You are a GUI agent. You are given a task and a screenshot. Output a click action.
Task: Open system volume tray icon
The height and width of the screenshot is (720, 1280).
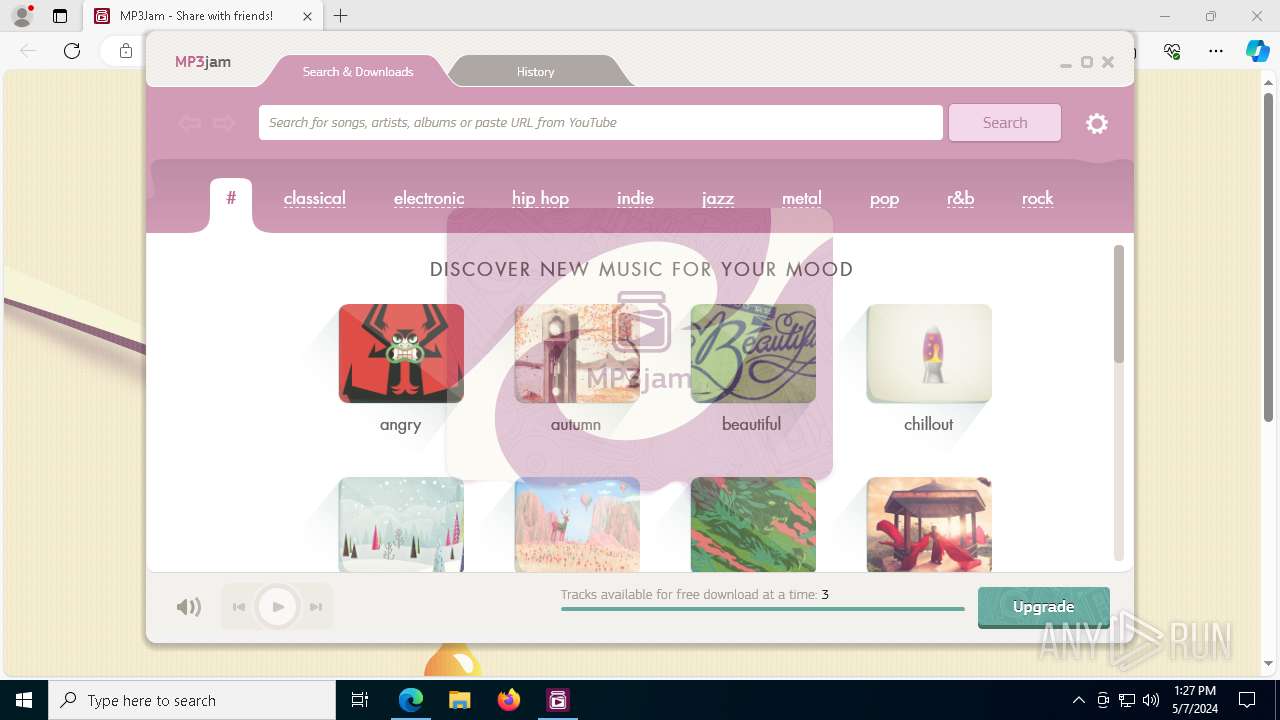click(1151, 700)
